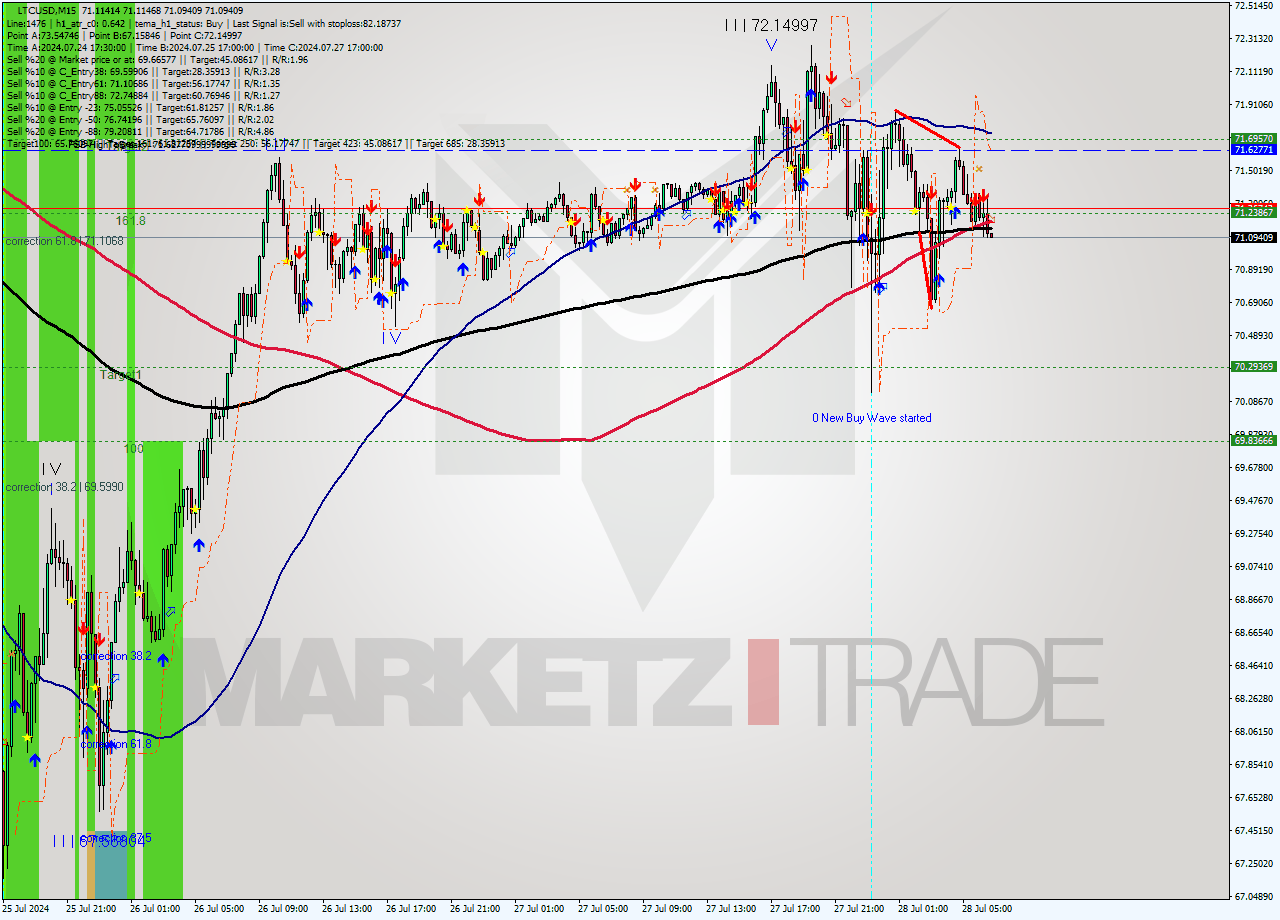Click the '28 Jul 01:00' time label
Viewport: 1280px width, 920px height.
click(923, 909)
